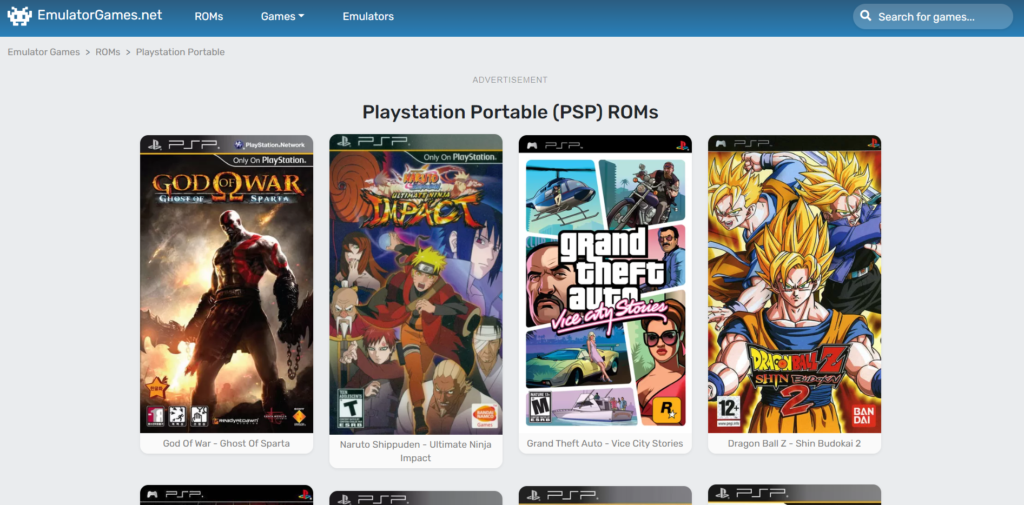Select the Playstation Portable breadcrumb
The width and height of the screenshot is (1024, 505).
[x=180, y=52]
